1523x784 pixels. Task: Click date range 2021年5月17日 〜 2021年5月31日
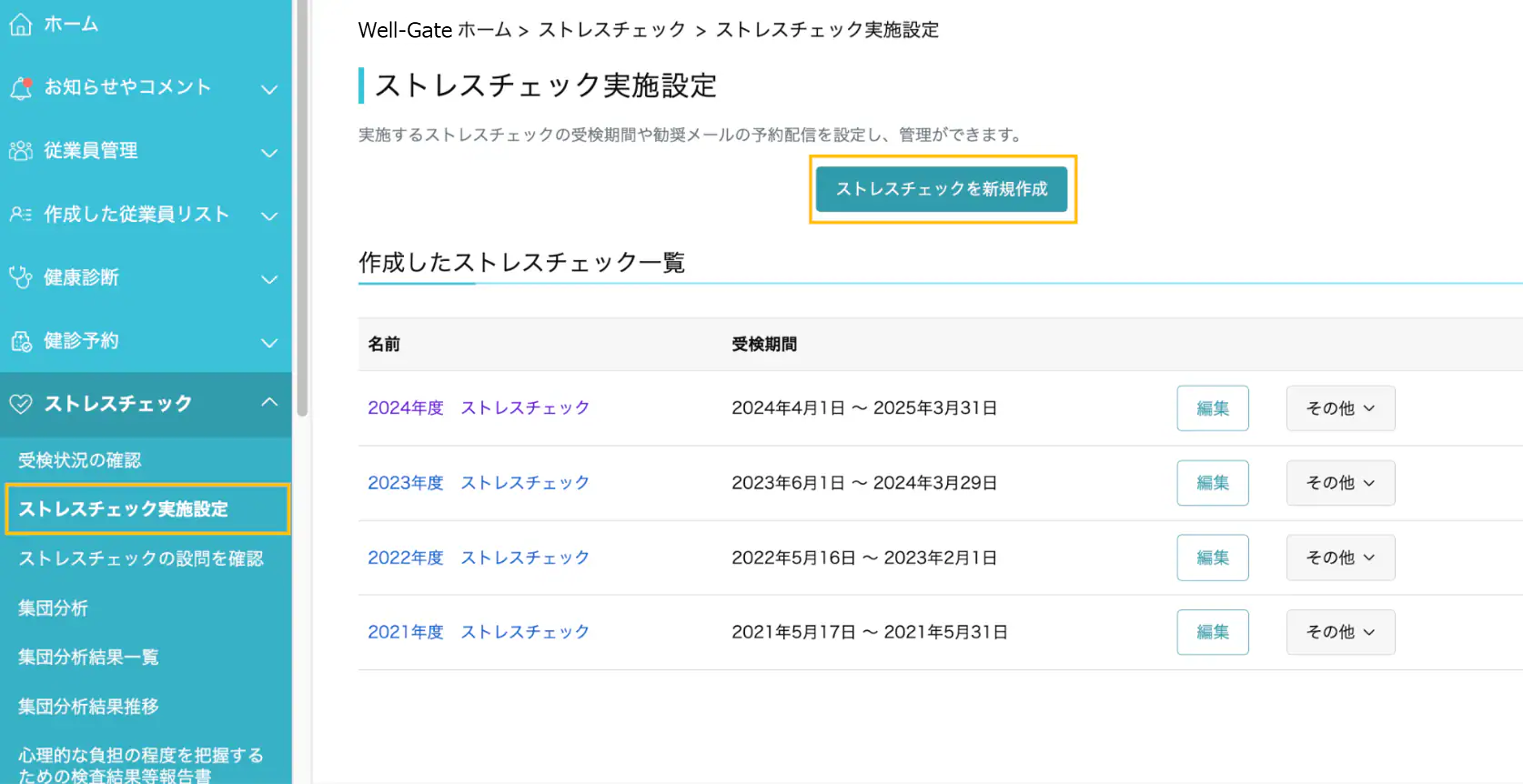pos(870,632)
